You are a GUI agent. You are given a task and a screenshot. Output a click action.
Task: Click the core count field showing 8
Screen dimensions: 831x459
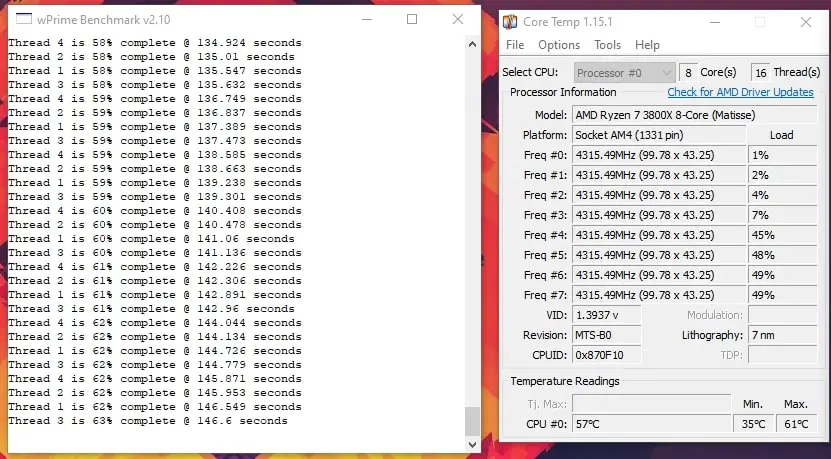[x=688, y=73]
